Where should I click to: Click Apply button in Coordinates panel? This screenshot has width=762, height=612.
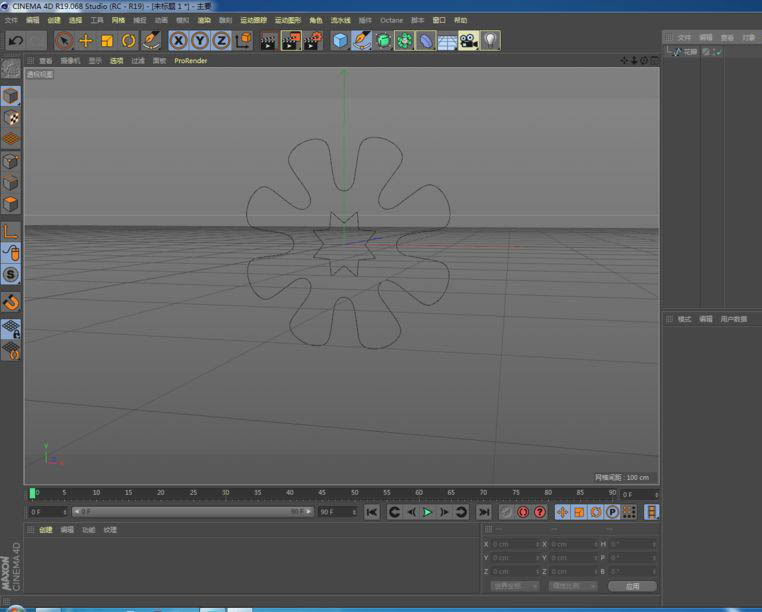(x=632, y=586)
